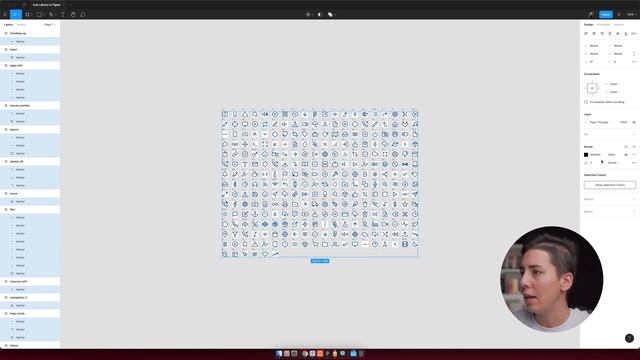
Task: Toggle stroke visibility eye icon
Action: coord(626,155)
